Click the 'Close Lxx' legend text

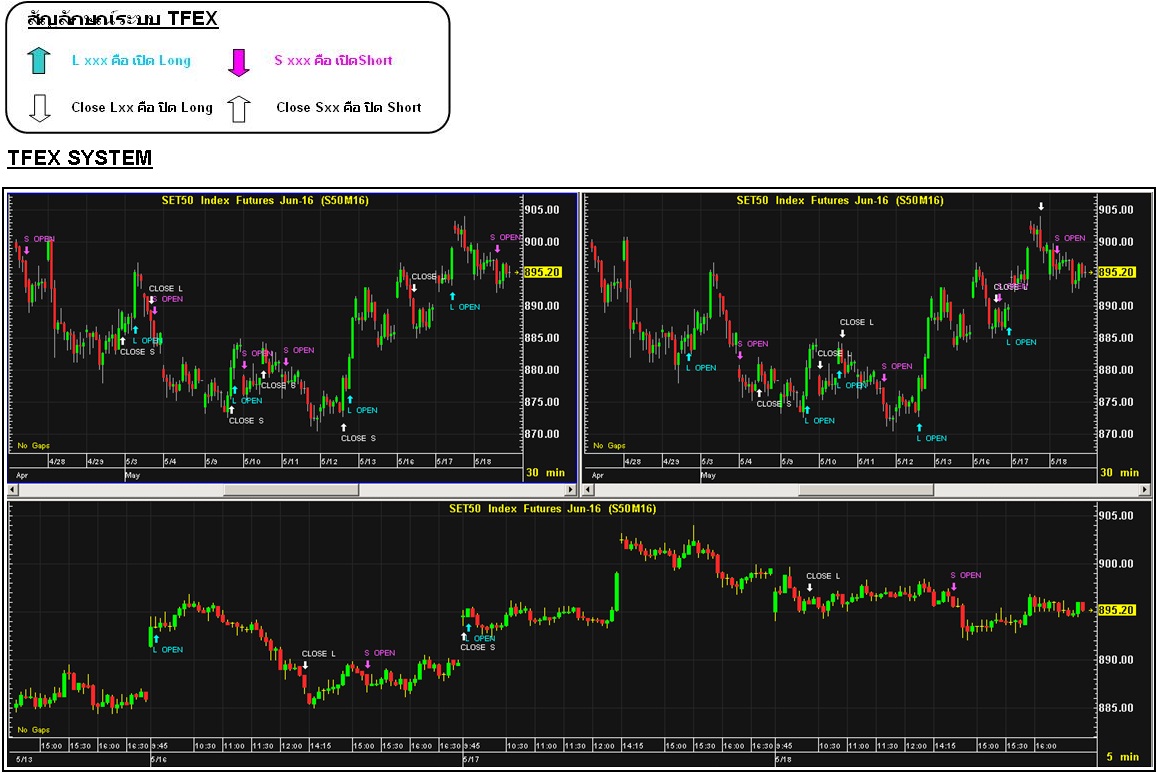[x=142, y=108]
